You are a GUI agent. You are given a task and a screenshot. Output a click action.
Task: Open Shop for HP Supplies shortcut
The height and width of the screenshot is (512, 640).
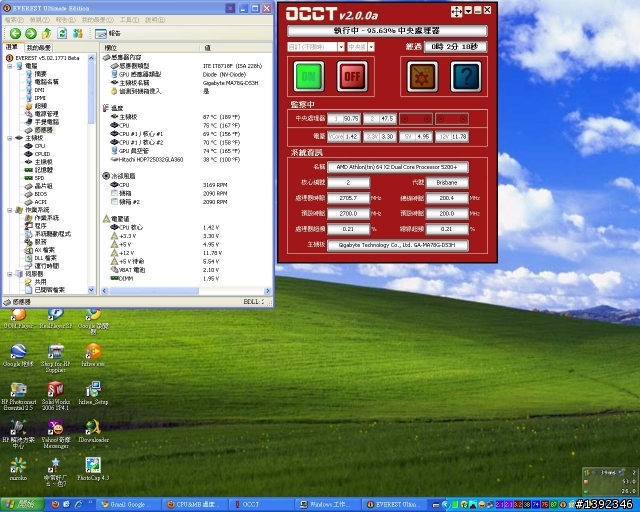coord(56,358)
